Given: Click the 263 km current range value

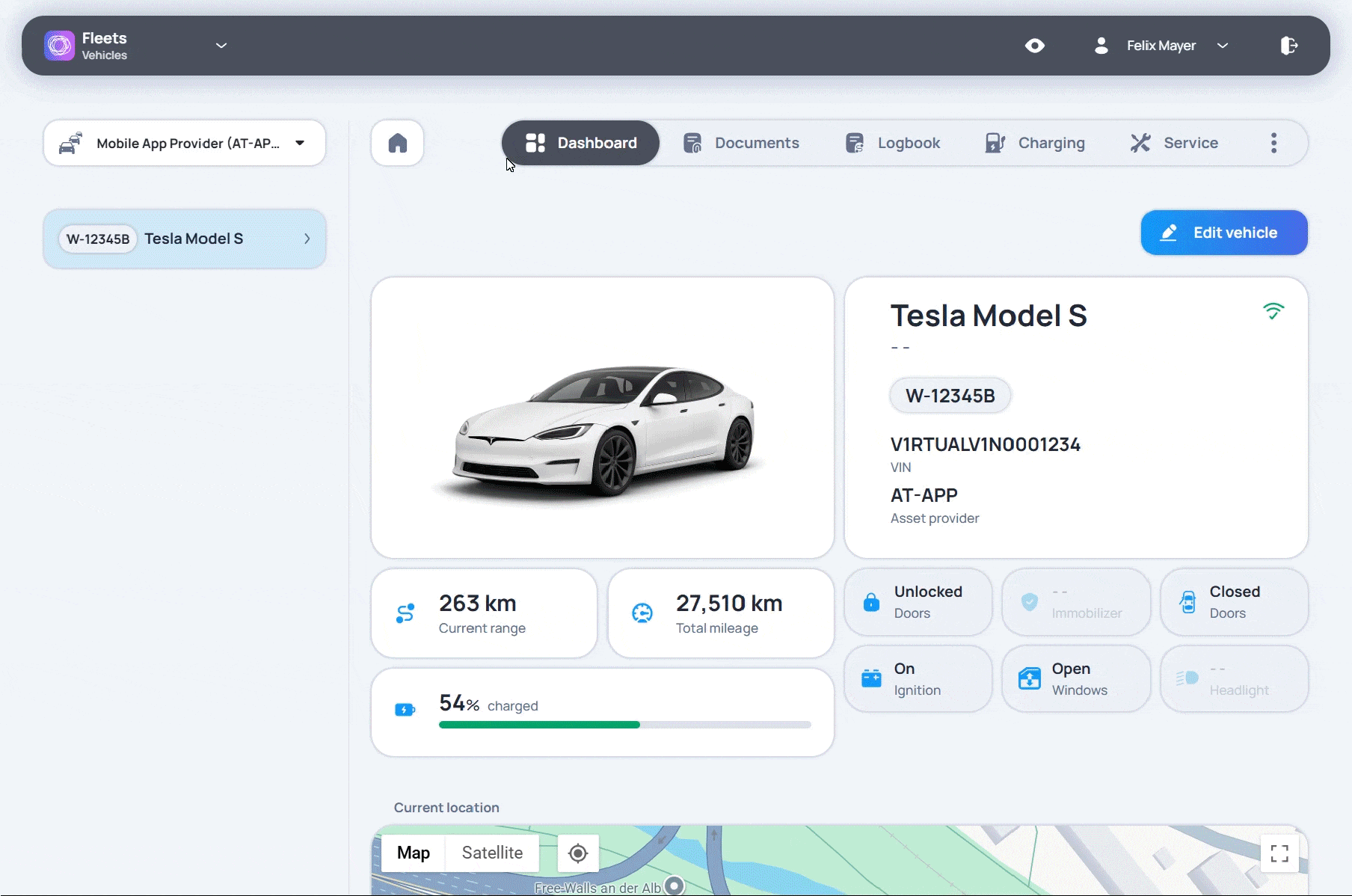Looking at the screenshot, I should click(x=478, y=603).
